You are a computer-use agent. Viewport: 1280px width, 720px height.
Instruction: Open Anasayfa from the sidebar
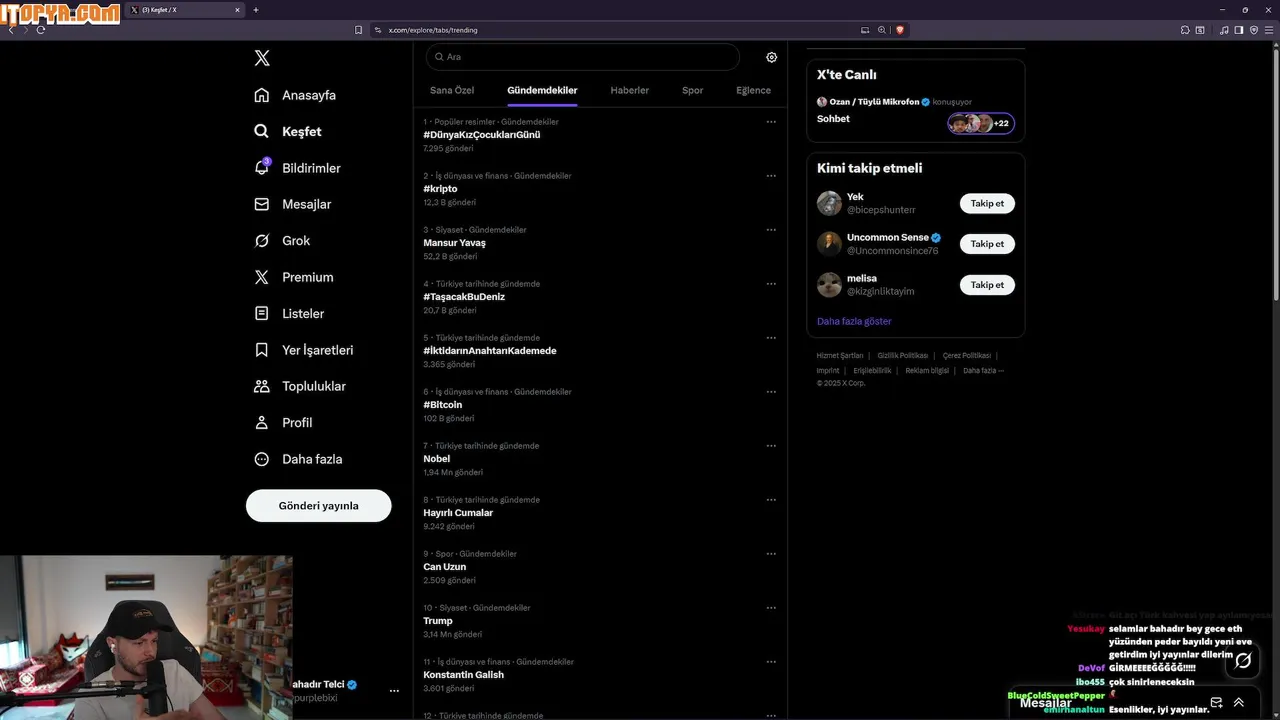pos(295,95)
